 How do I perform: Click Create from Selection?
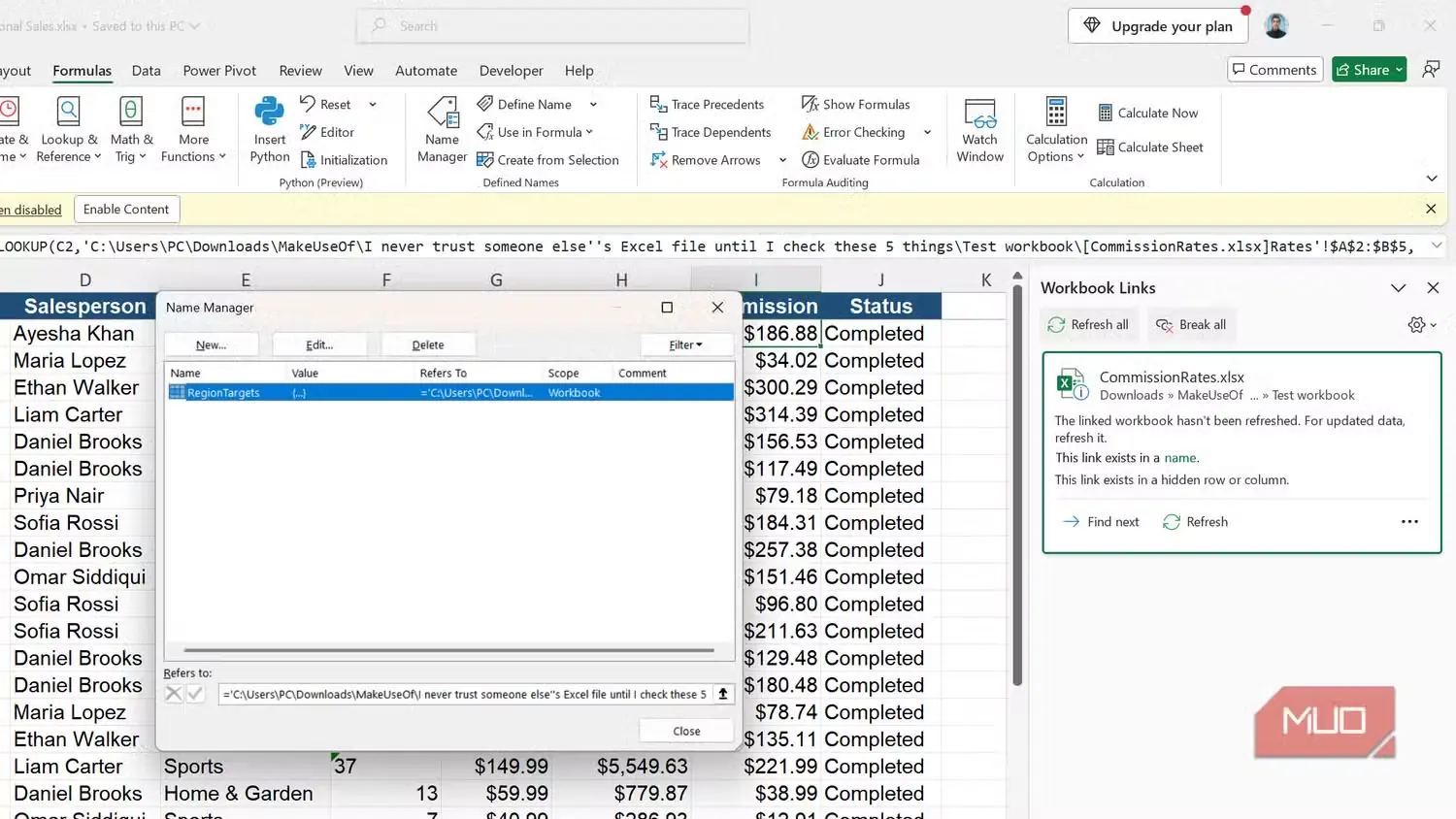[x=547, y=160]
